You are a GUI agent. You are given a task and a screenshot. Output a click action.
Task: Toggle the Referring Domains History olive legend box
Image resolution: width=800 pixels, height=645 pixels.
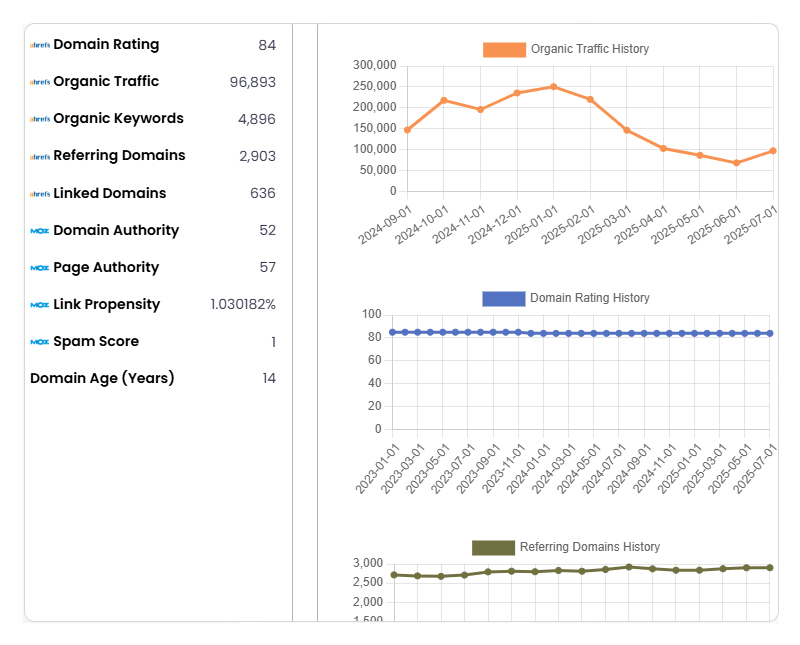pyautogui.click(x=493, y=548)
